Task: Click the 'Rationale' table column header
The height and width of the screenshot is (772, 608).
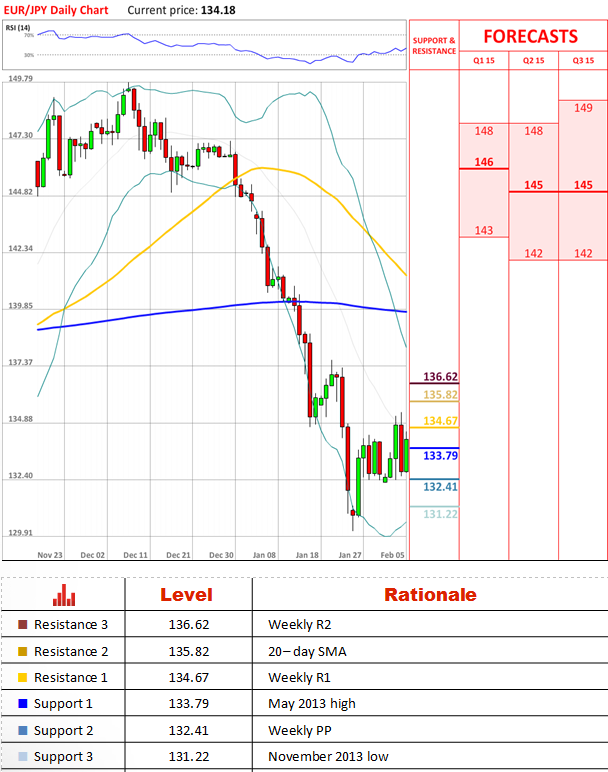Action: pyautogui.click(x=430, y=595)
